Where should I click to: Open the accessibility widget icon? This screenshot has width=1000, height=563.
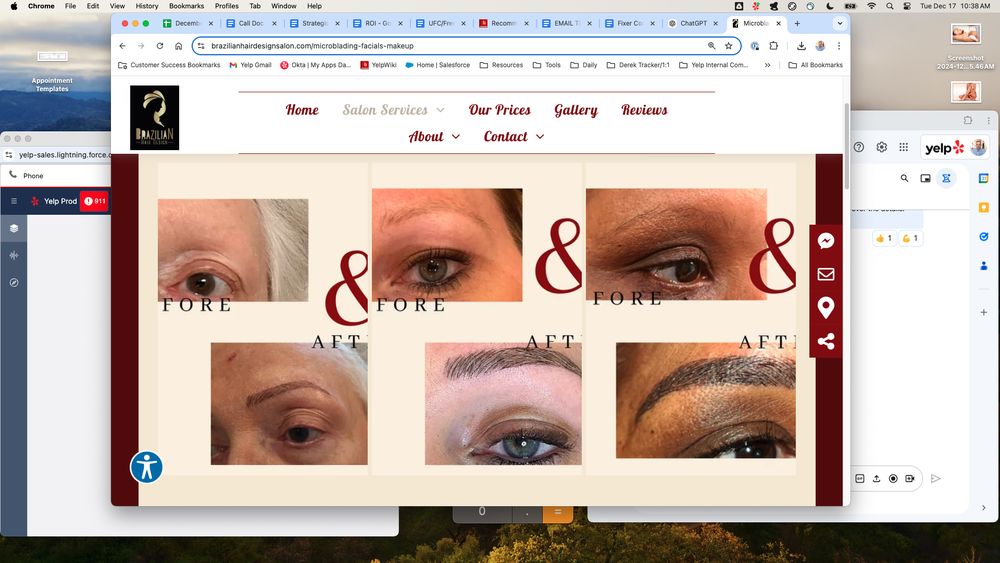pos(147,467)
